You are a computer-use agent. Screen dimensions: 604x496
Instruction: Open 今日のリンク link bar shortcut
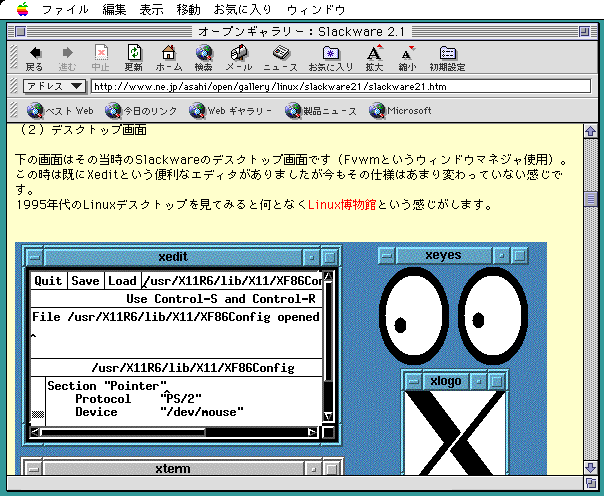(x=141, y=111)
